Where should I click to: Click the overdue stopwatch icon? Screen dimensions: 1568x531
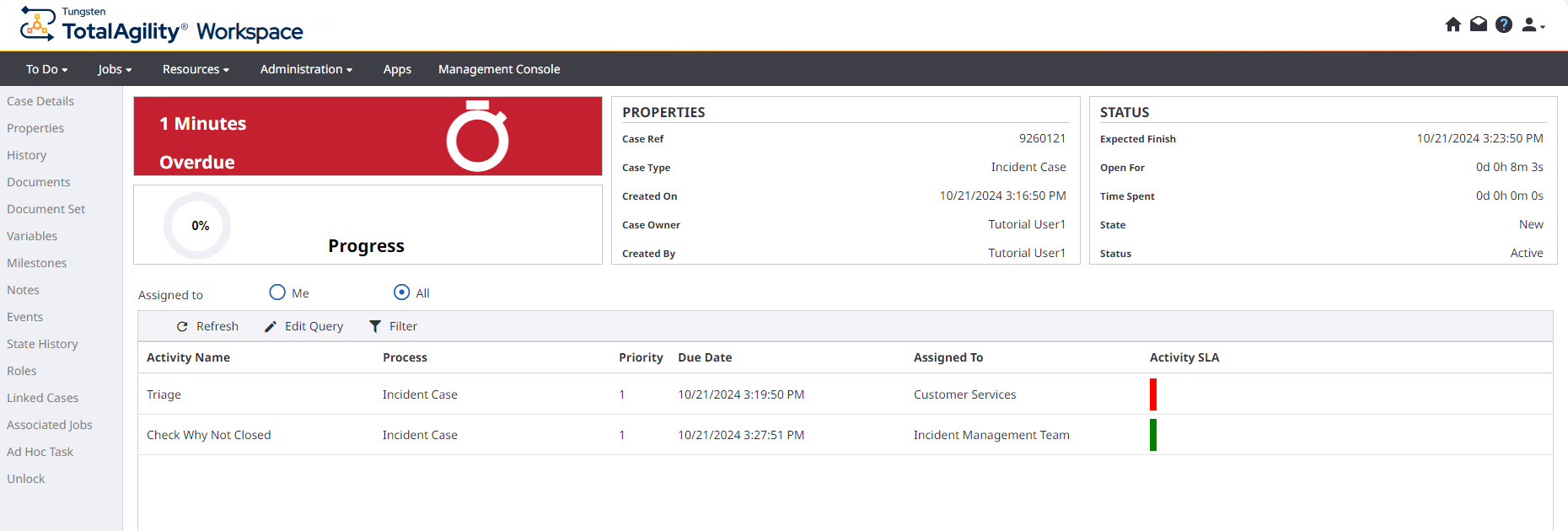[x=477, y=137]
